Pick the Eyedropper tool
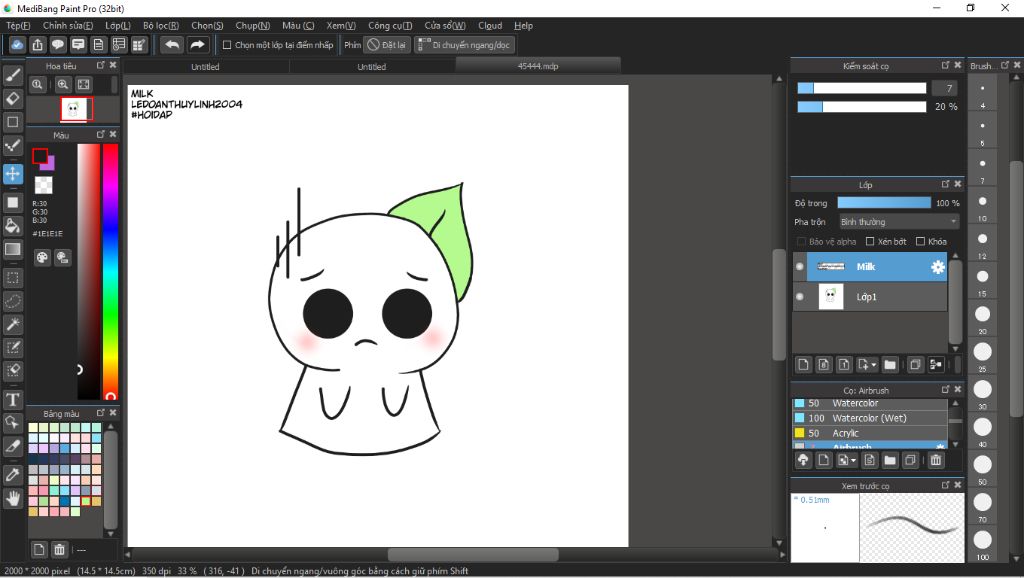1024x578 pixels. [x=13, y=473]
